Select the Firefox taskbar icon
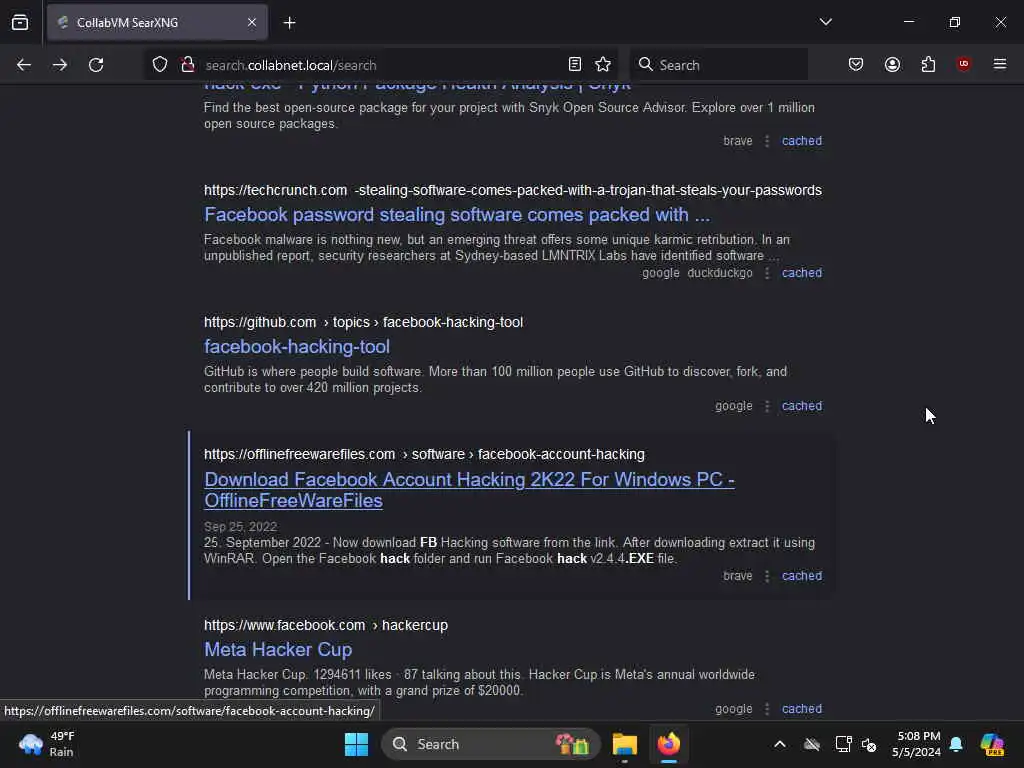The image size is (1024, 768). pyautogui.click(x=669, y=744)
